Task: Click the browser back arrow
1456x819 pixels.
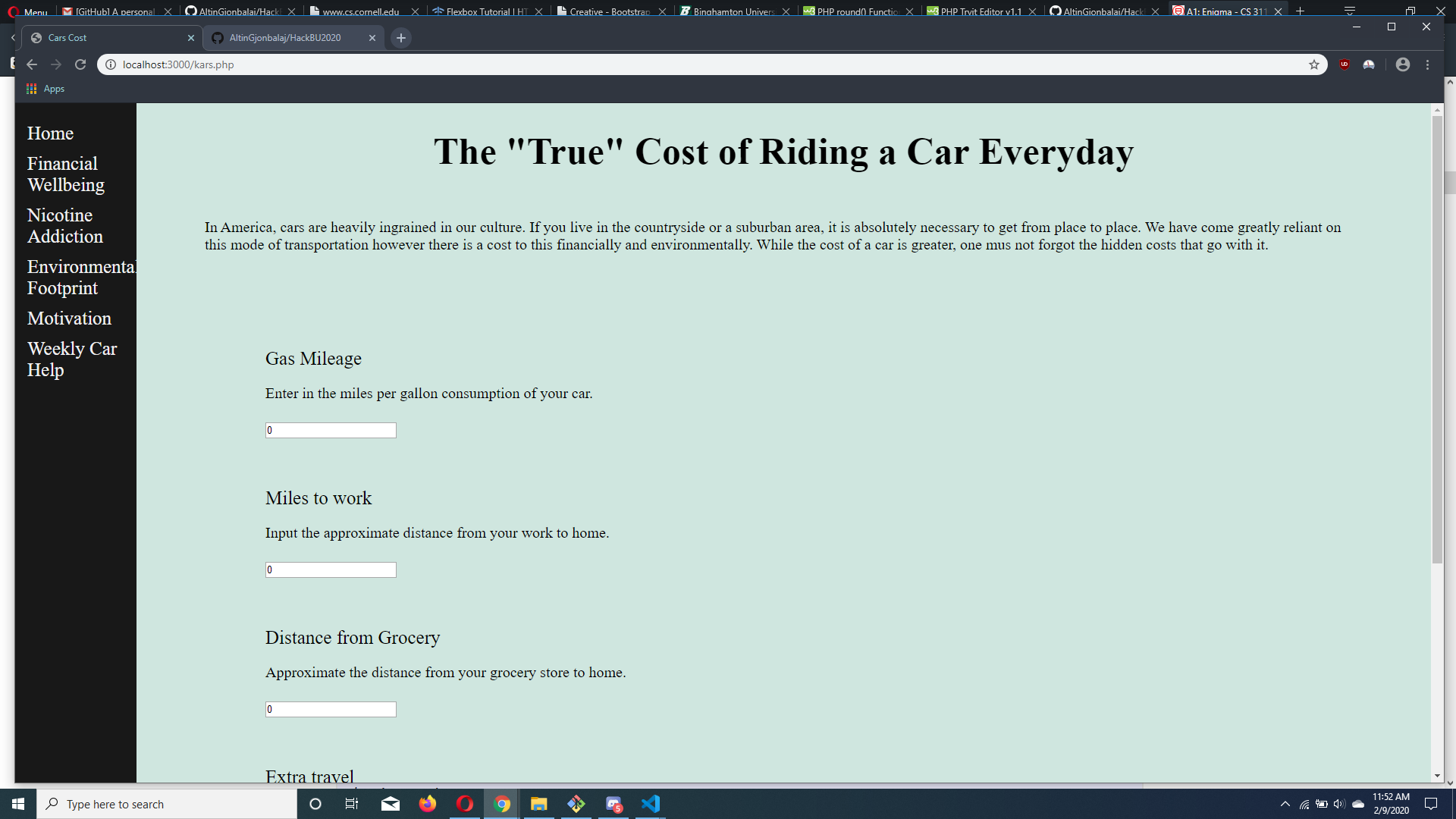Action: (32, 64)
